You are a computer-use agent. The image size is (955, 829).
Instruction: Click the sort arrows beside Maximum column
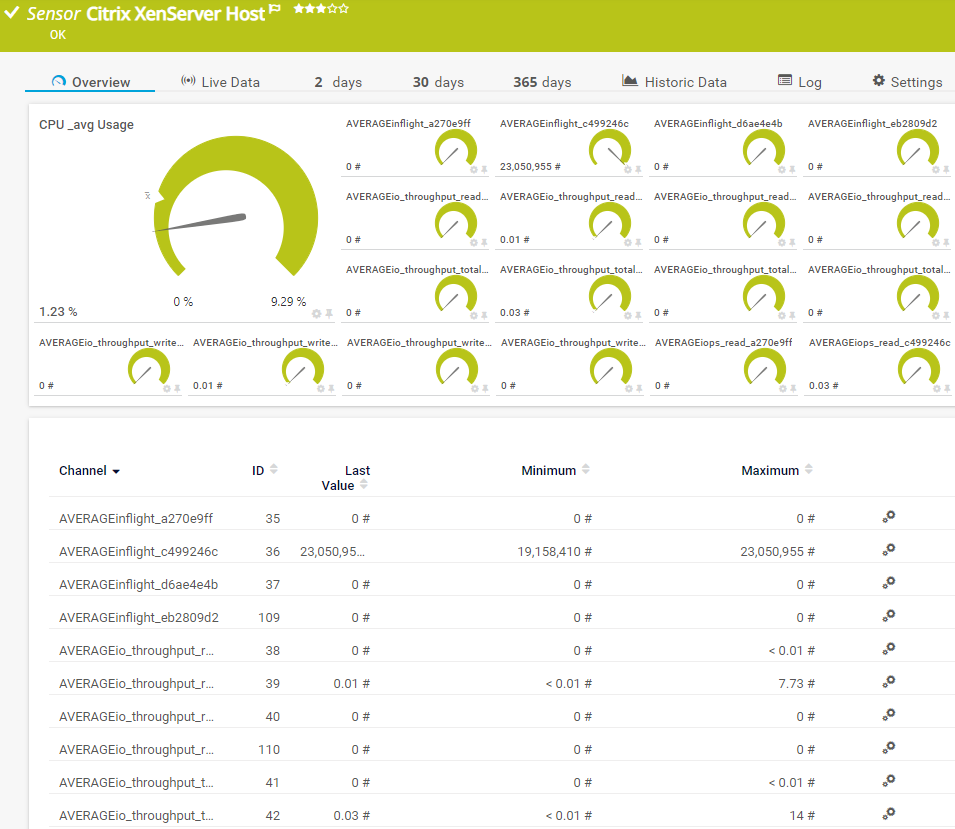click(x=808, y=470)
